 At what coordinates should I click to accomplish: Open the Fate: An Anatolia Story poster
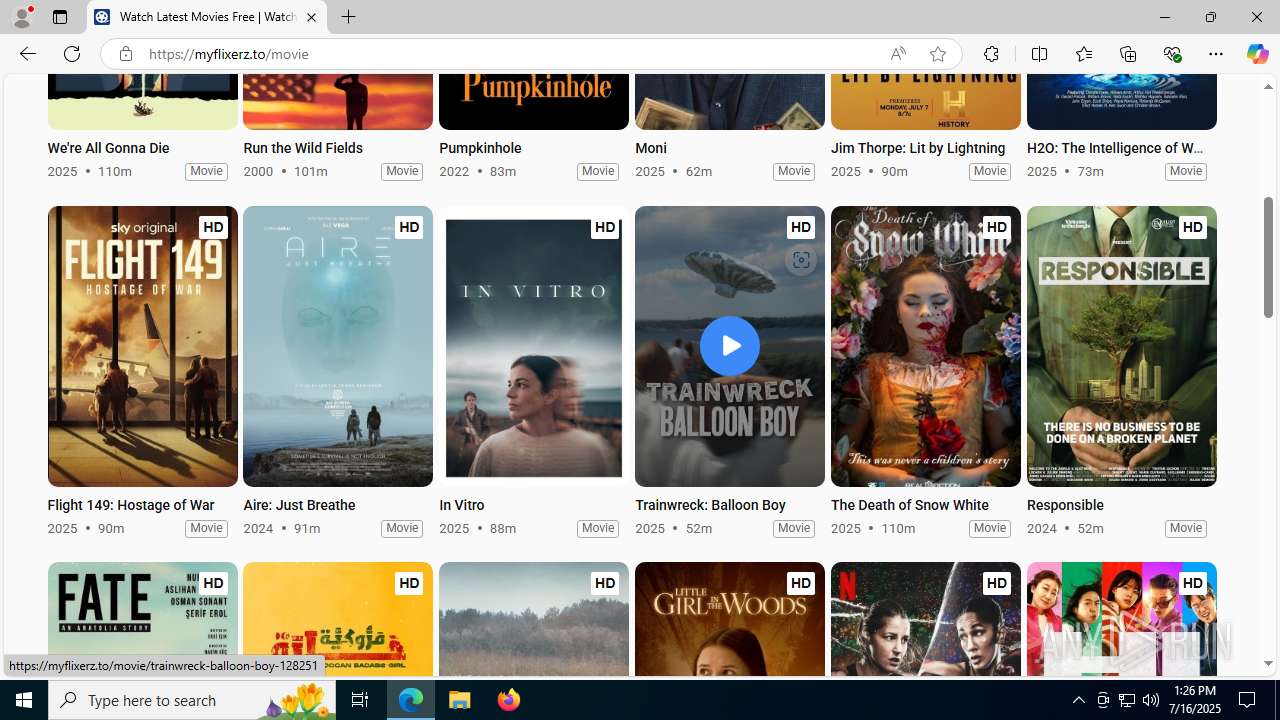(142, 619)
